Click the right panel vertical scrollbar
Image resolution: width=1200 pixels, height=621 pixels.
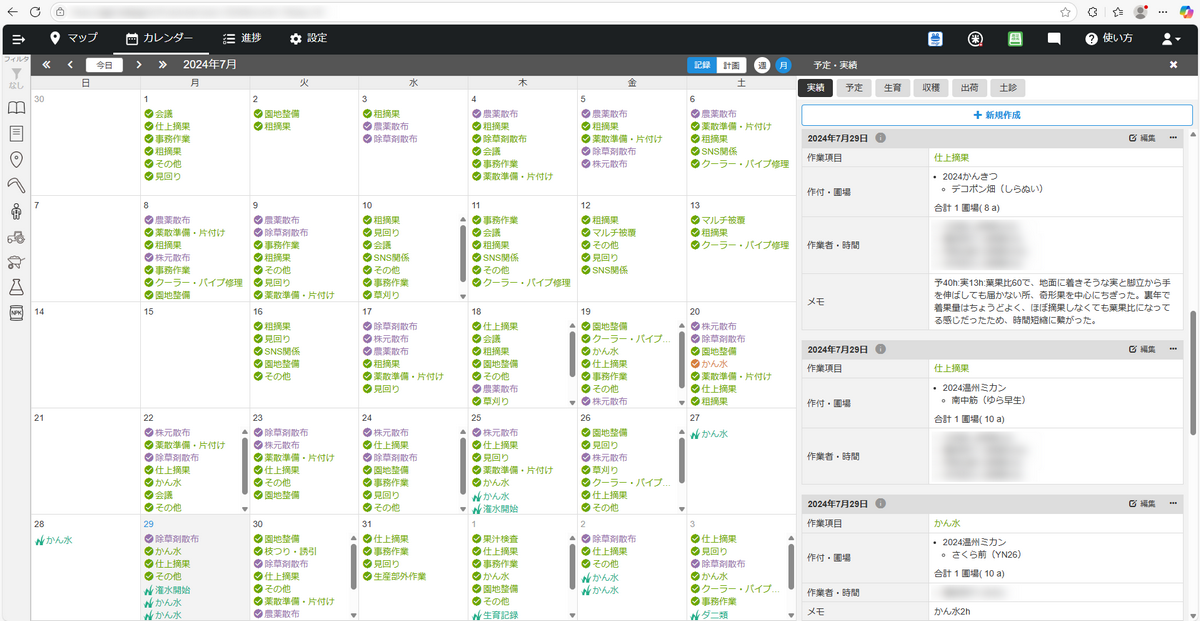(x=1192, y=370)
